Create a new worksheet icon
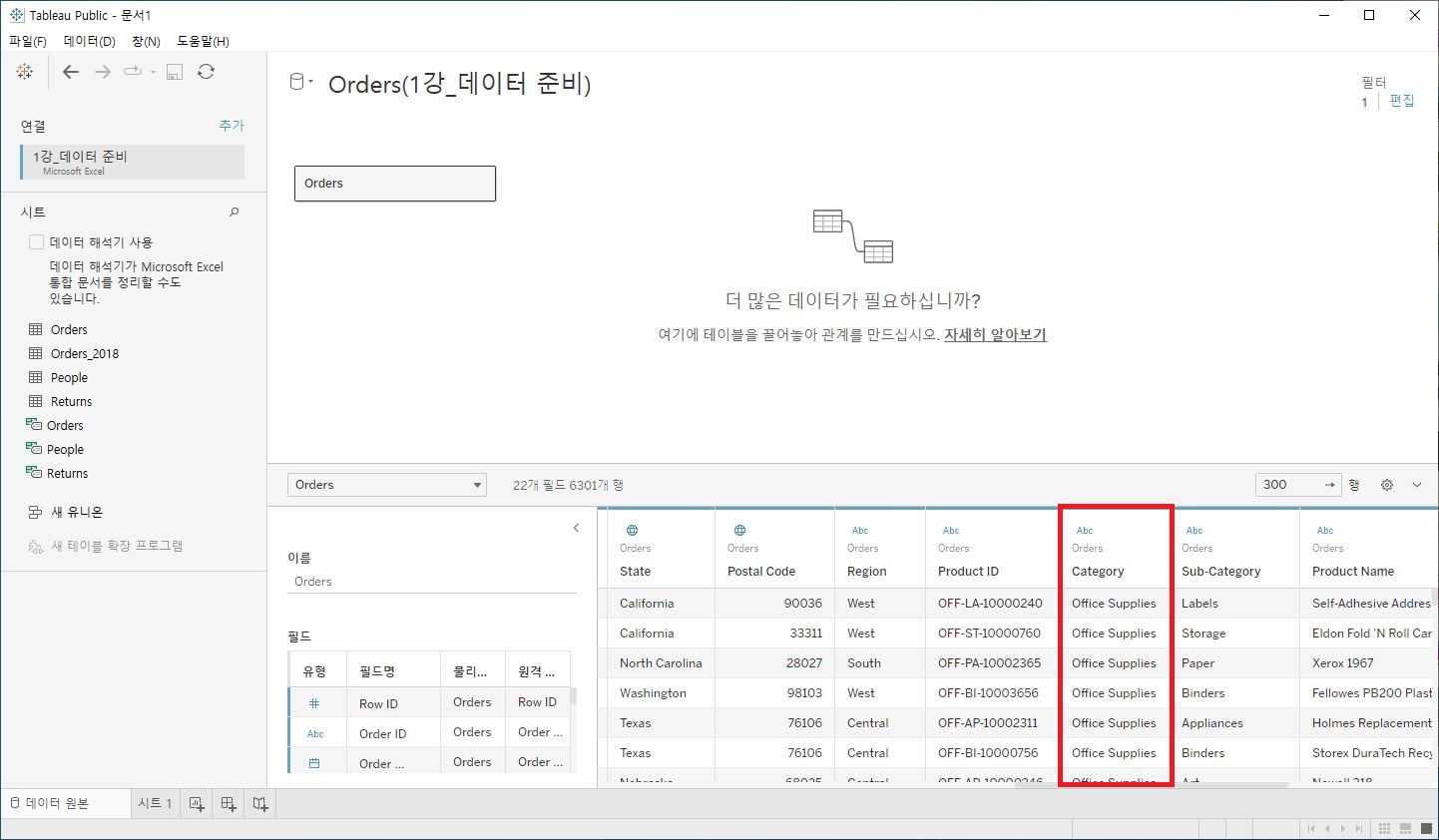Screen dimensions: 1439x840 [x=197, y=803]
